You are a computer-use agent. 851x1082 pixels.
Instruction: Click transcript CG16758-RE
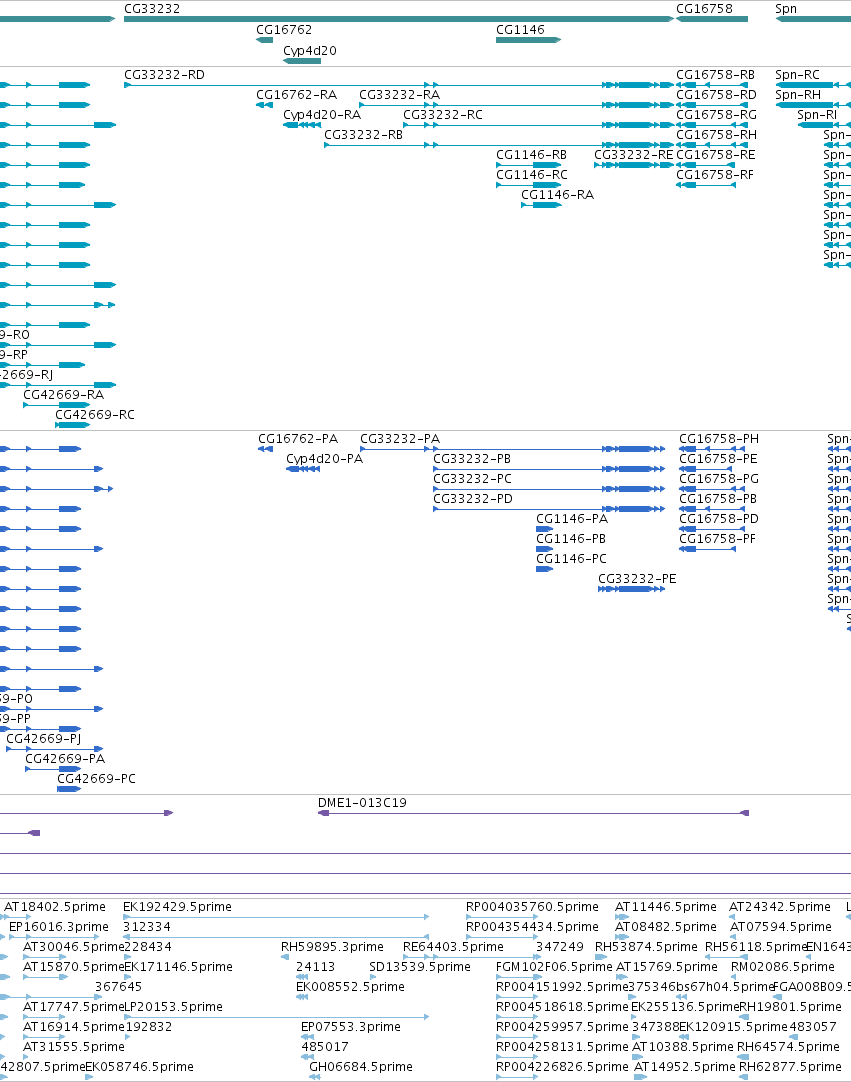coord(716,155)
